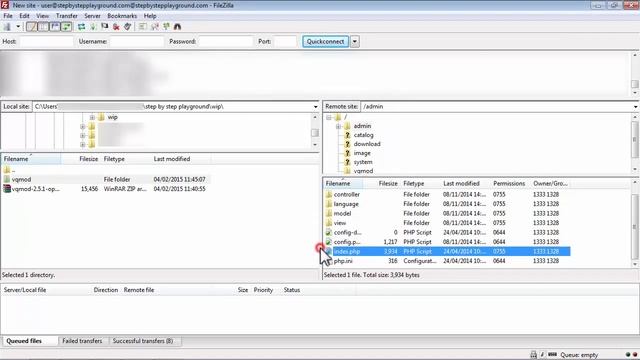
Task: Select config.p... PHP file row
Action: click(x=447, y=242)
